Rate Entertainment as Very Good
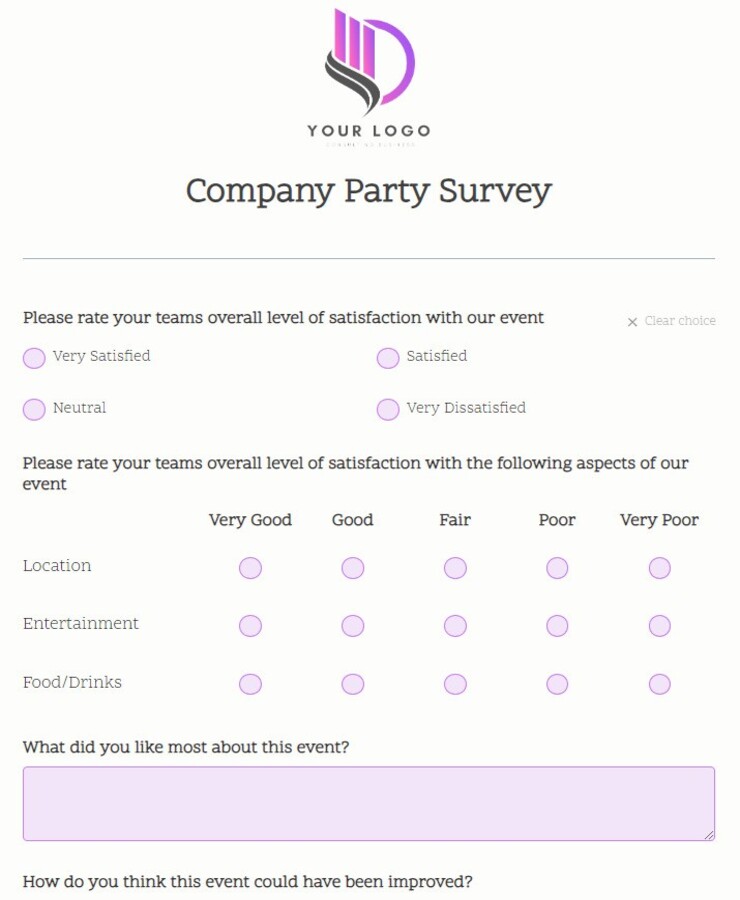740x900 pixels. click(x=250, y=625)
